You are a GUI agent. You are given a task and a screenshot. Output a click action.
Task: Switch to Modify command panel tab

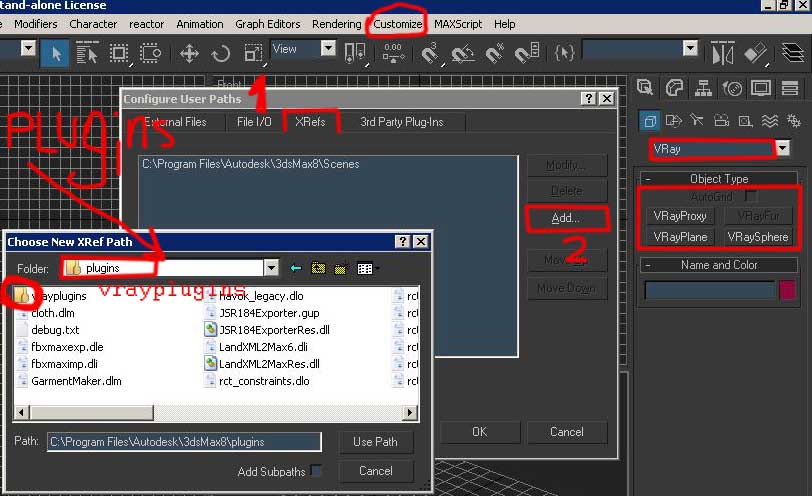(x=674, y=87)
